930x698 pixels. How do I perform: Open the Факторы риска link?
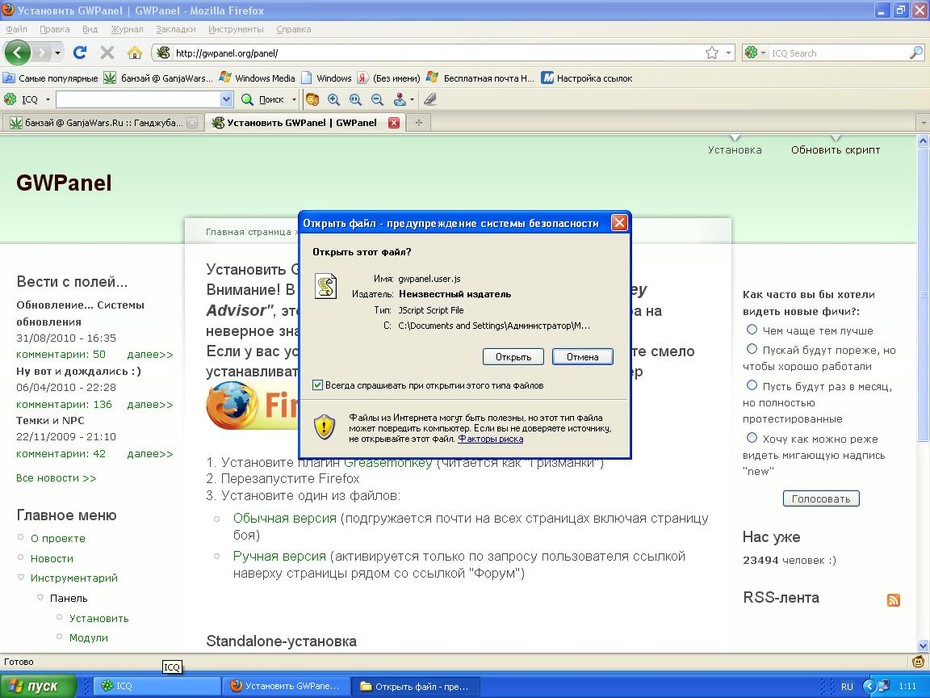(491, 439)
